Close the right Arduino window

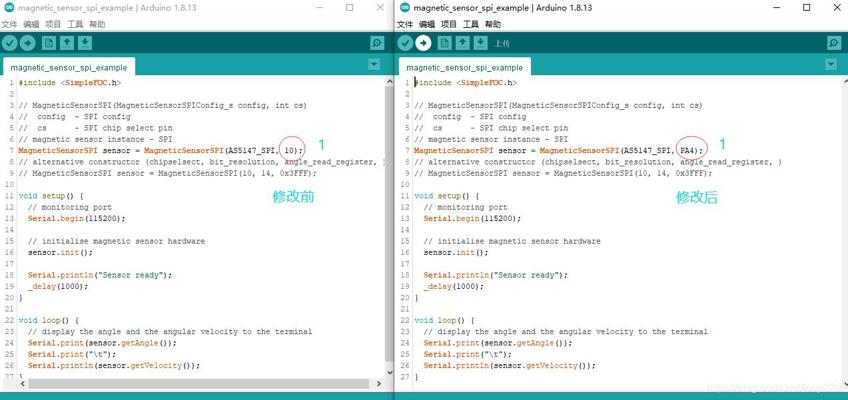coord(836,8)
